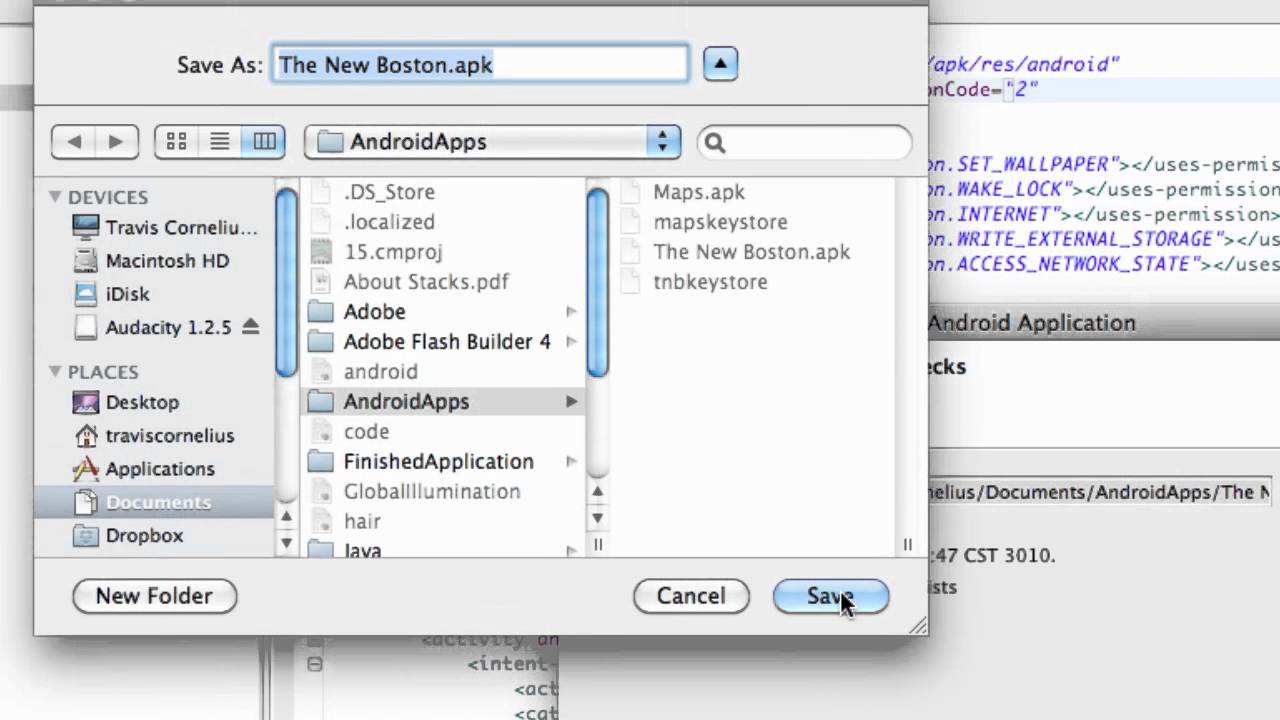
Task: Expand Adobe Flash Builder 4 arrow
Action: point(571,342)
